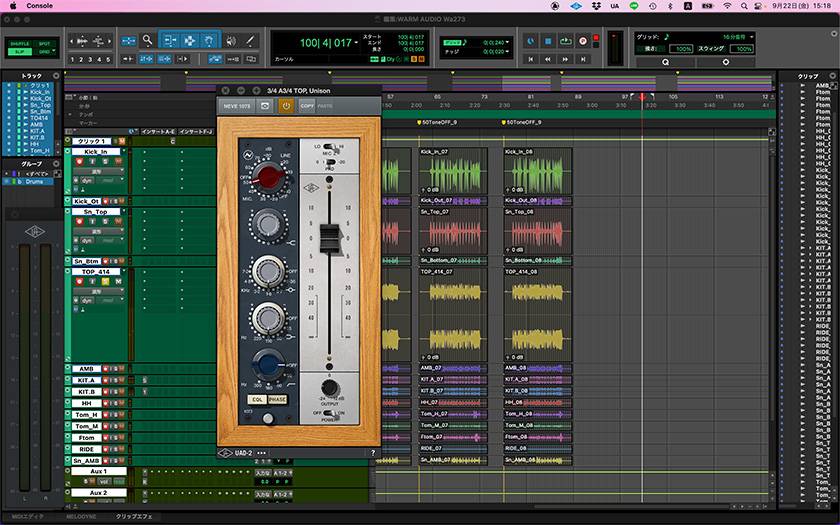
Task: Choose the Pencil tool in toolbar
Action: 252,41
